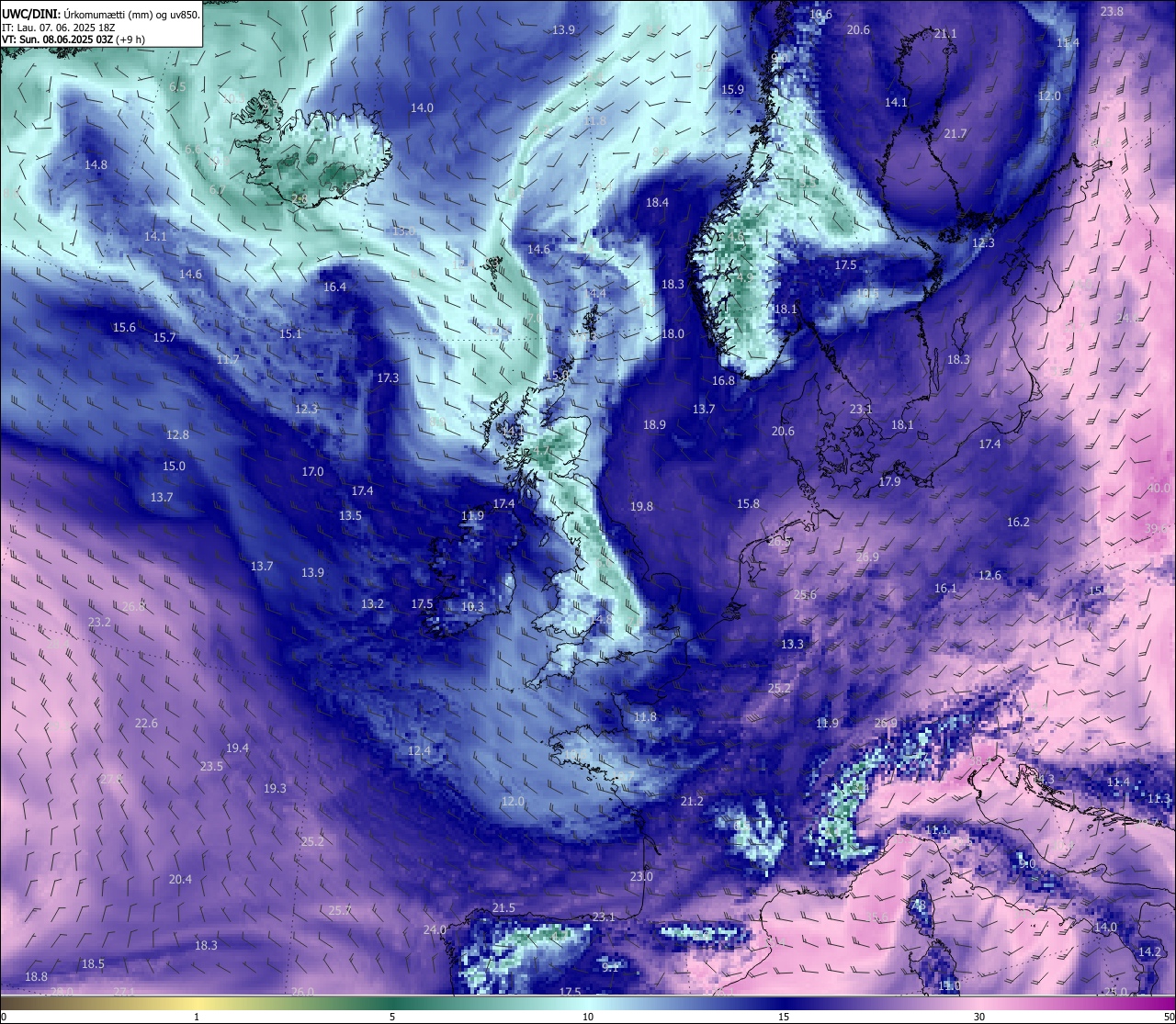Screen dimensions: 1176x1024
Task: Click the 17.9 value on the map
Action: coord(889,482)
